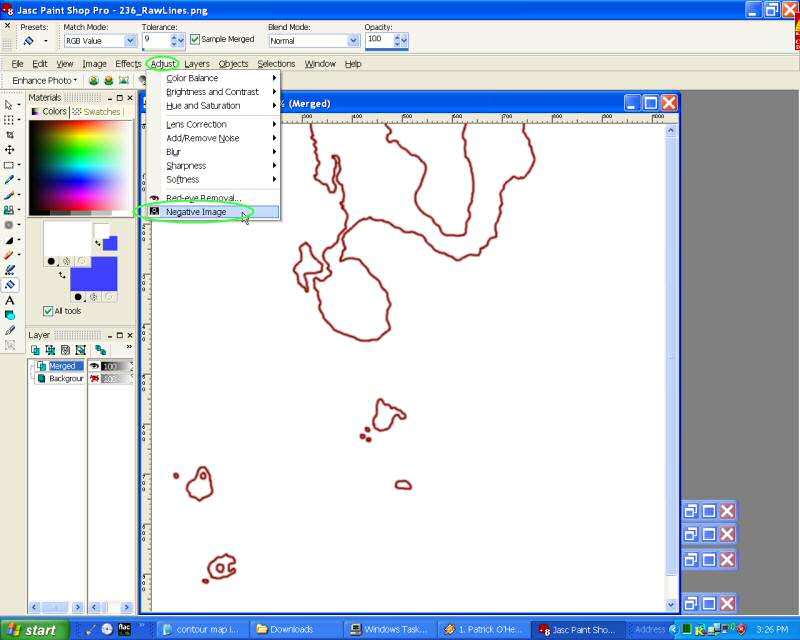
Task: Pick the Dropper tool
Action: pyautogui.click(x=10, y=180)
